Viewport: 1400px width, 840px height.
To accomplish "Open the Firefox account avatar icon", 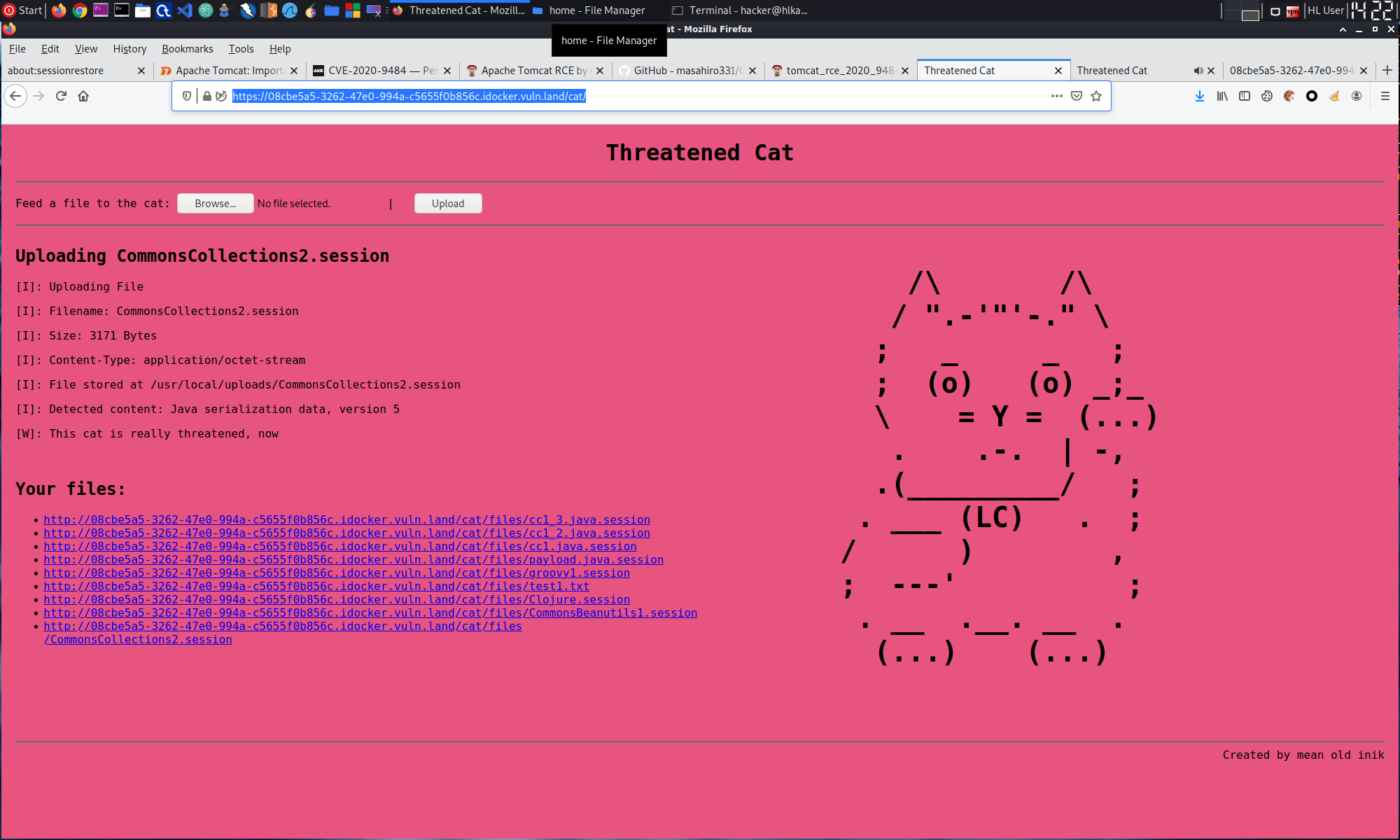I will [1357, 96].
